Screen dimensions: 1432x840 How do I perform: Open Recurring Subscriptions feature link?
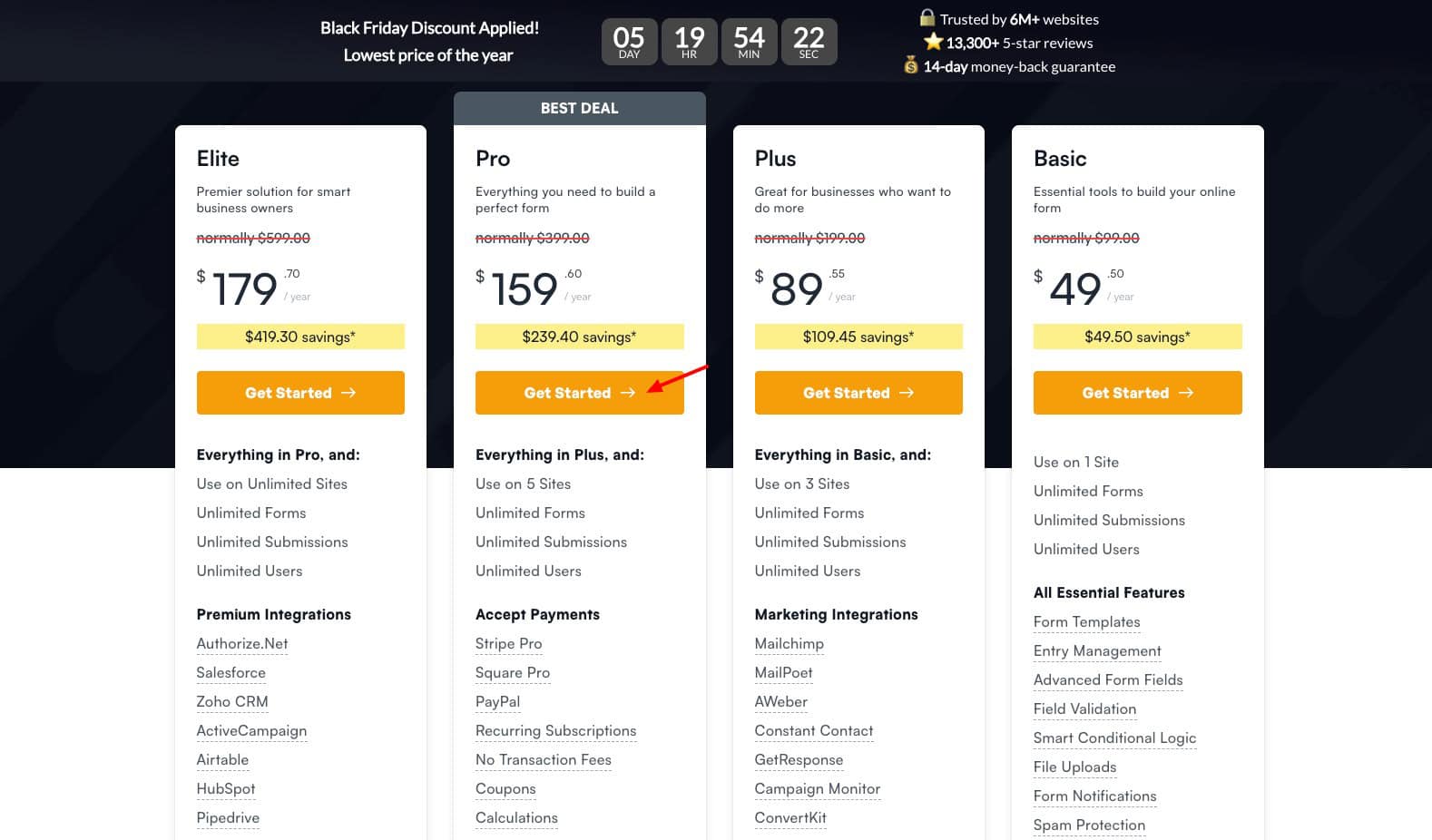pyautogui.click(x=555, y=730)
